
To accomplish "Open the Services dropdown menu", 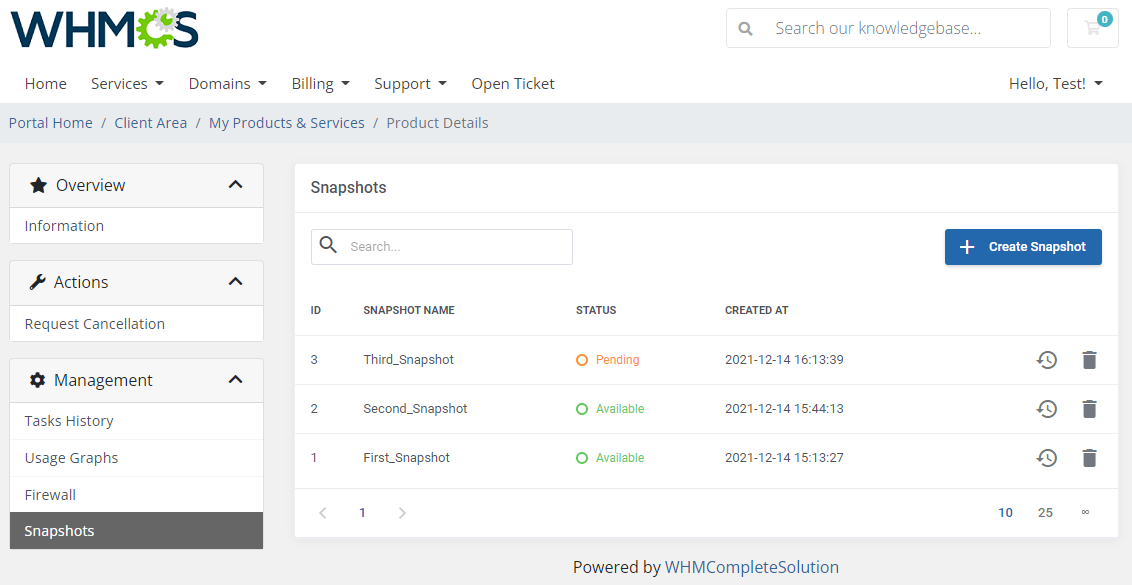I will tap(127, 84).
